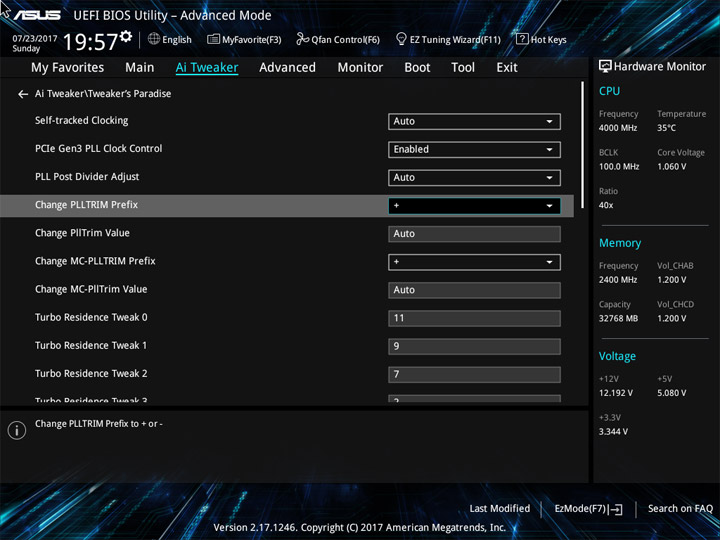Click the +12V 12.192 V reading
720x540 pixels.
(x=616, y=393)
